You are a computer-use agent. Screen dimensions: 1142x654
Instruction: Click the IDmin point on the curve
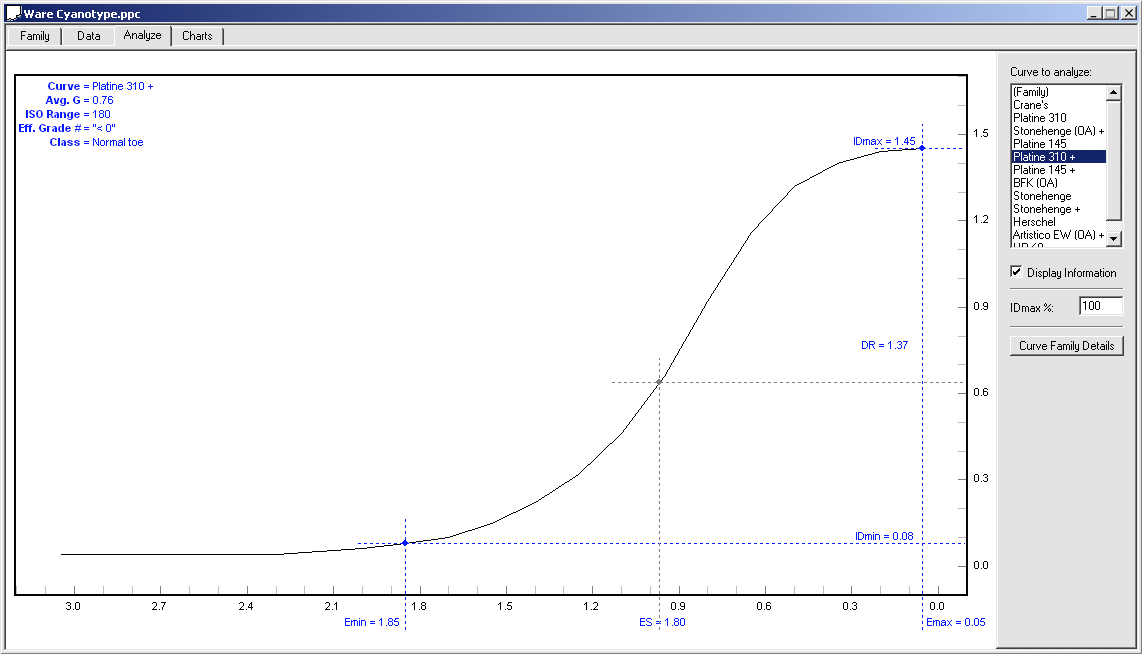click(x=405, y=543)
